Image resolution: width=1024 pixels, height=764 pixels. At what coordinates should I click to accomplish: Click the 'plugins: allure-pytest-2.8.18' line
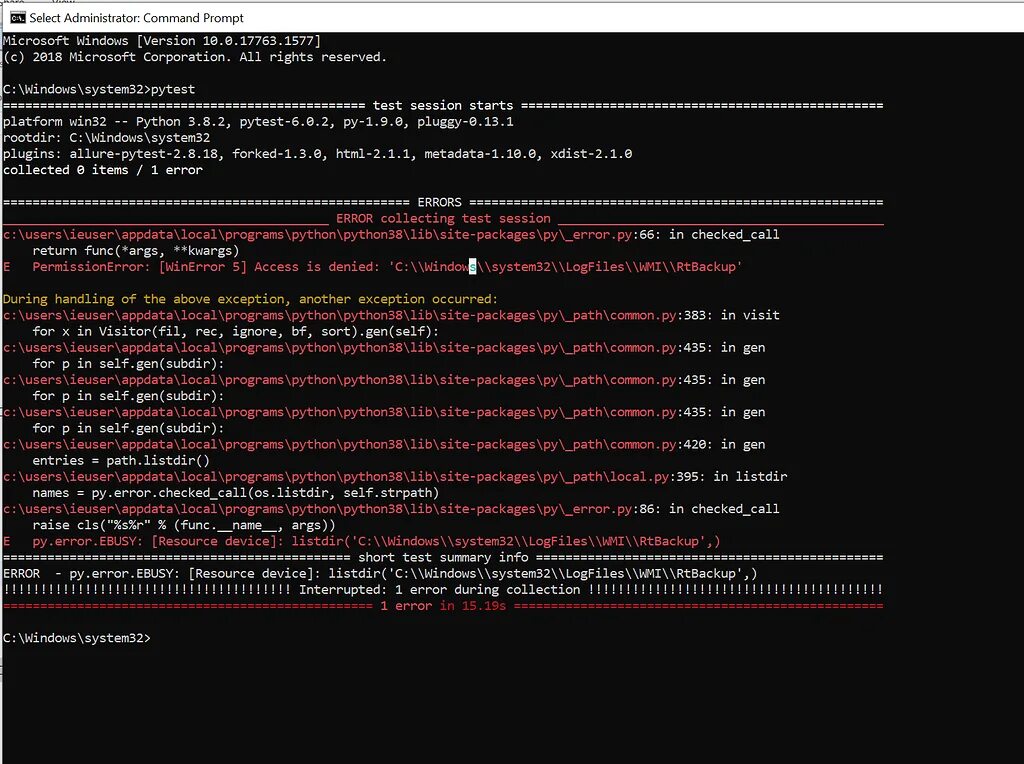pyautogui.click(x=317, y=153)
